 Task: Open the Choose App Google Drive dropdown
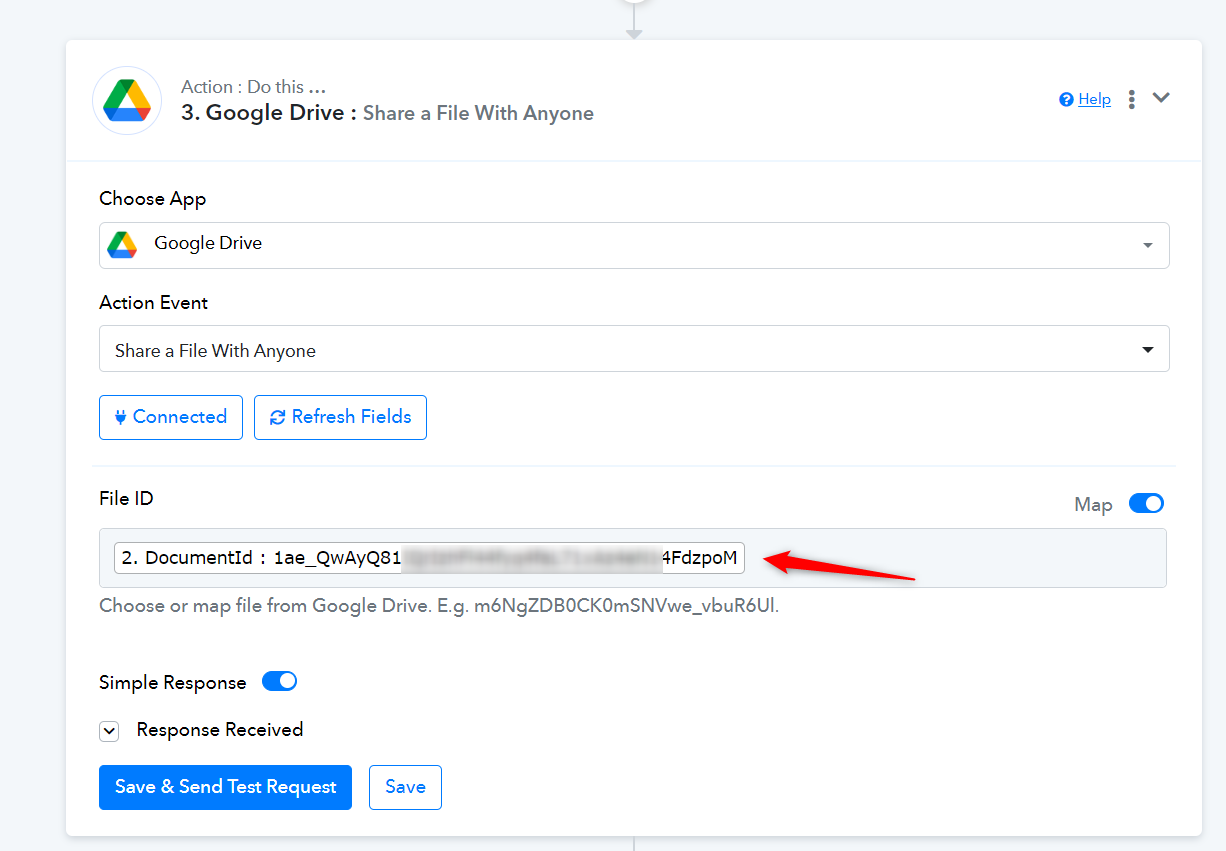[x=634, y=245]
